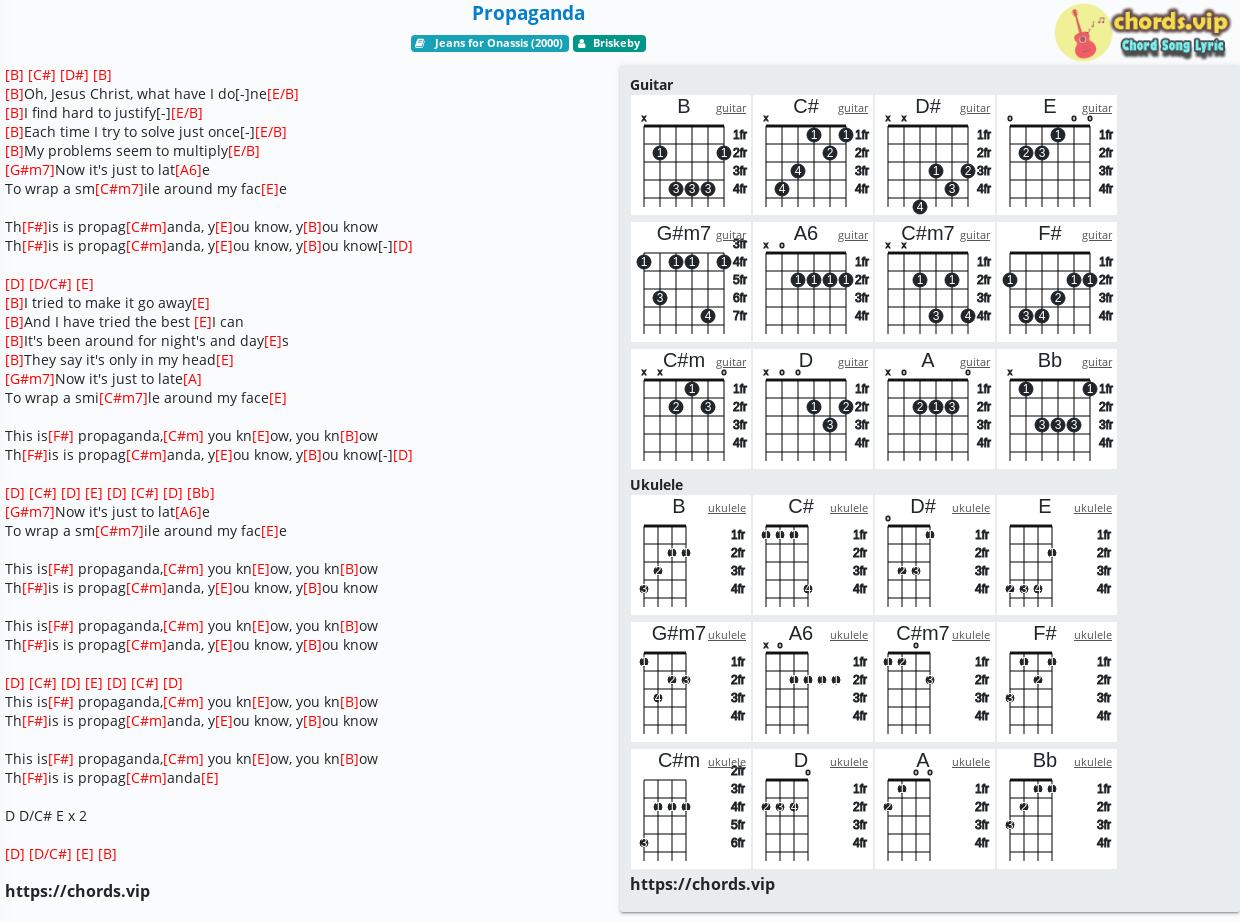
Task: Click the guitar link next to chord F#
Action: 1097,235
